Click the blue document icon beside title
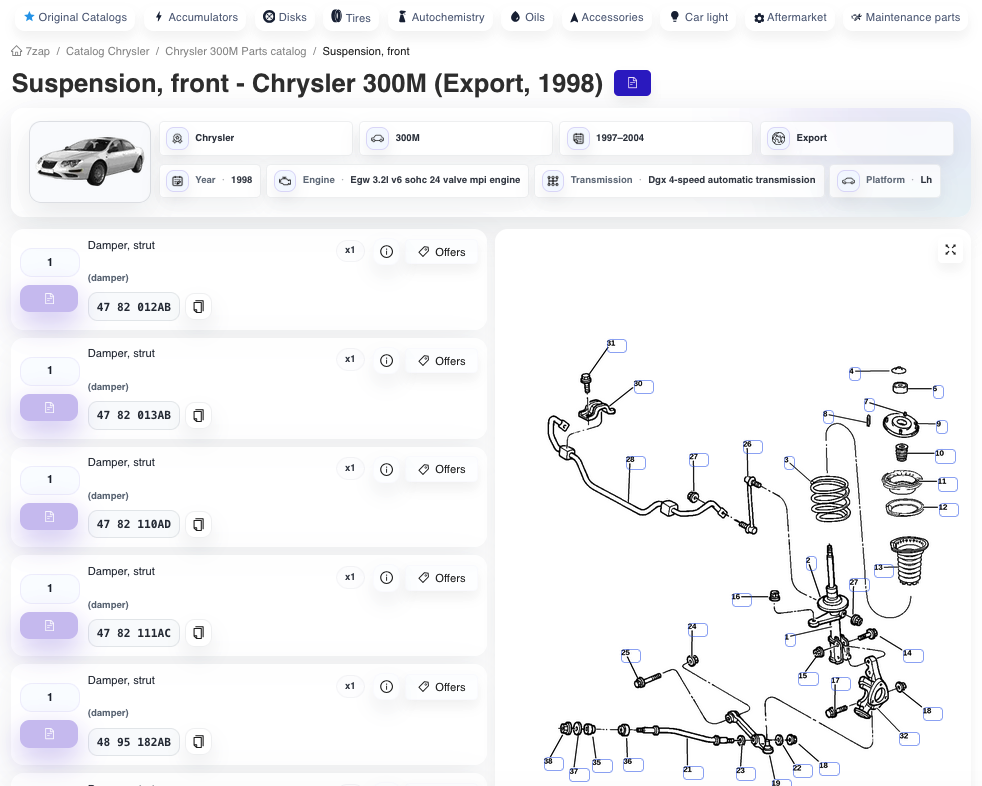 point(632,83)
